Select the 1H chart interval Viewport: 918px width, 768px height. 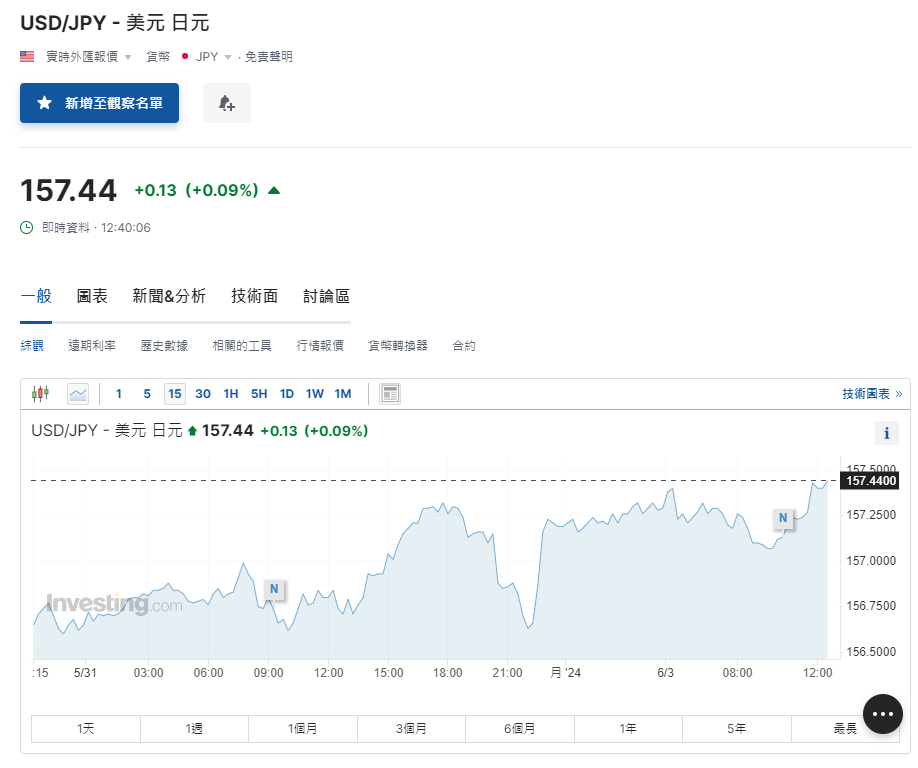tap(231, 394)
